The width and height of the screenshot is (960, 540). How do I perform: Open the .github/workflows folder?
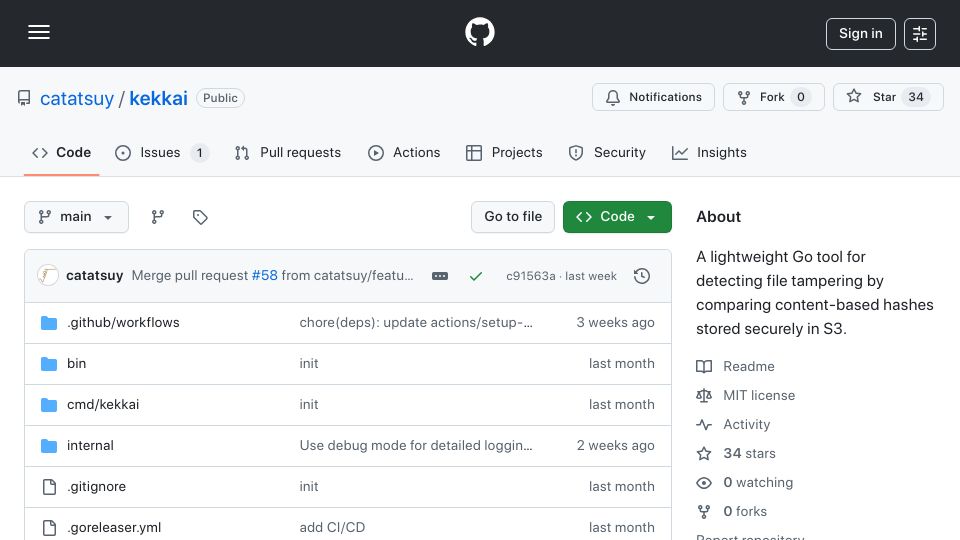(123, 323)
